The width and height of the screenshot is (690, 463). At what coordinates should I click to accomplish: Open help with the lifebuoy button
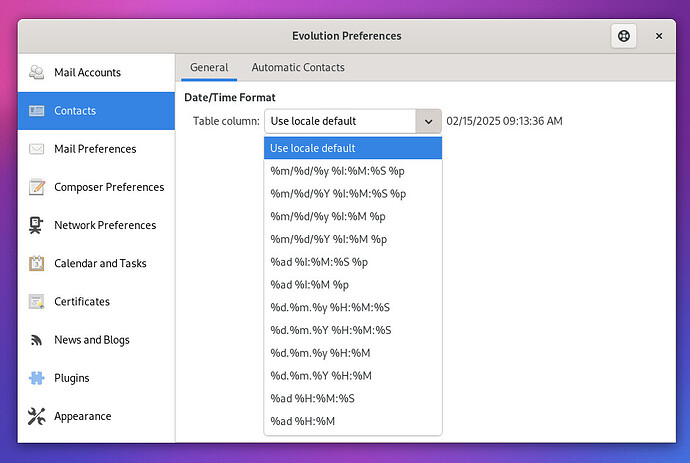point(624,36)
